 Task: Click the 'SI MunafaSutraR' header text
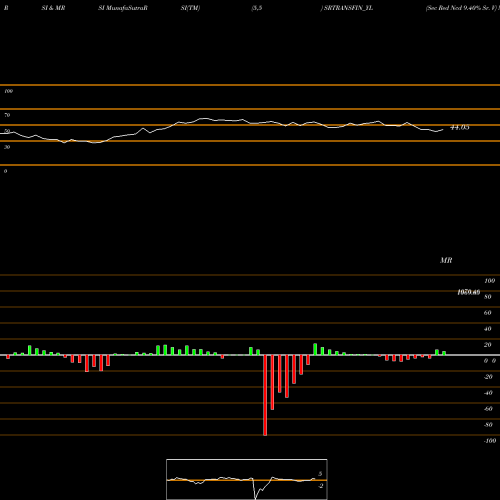pos(123,8)
